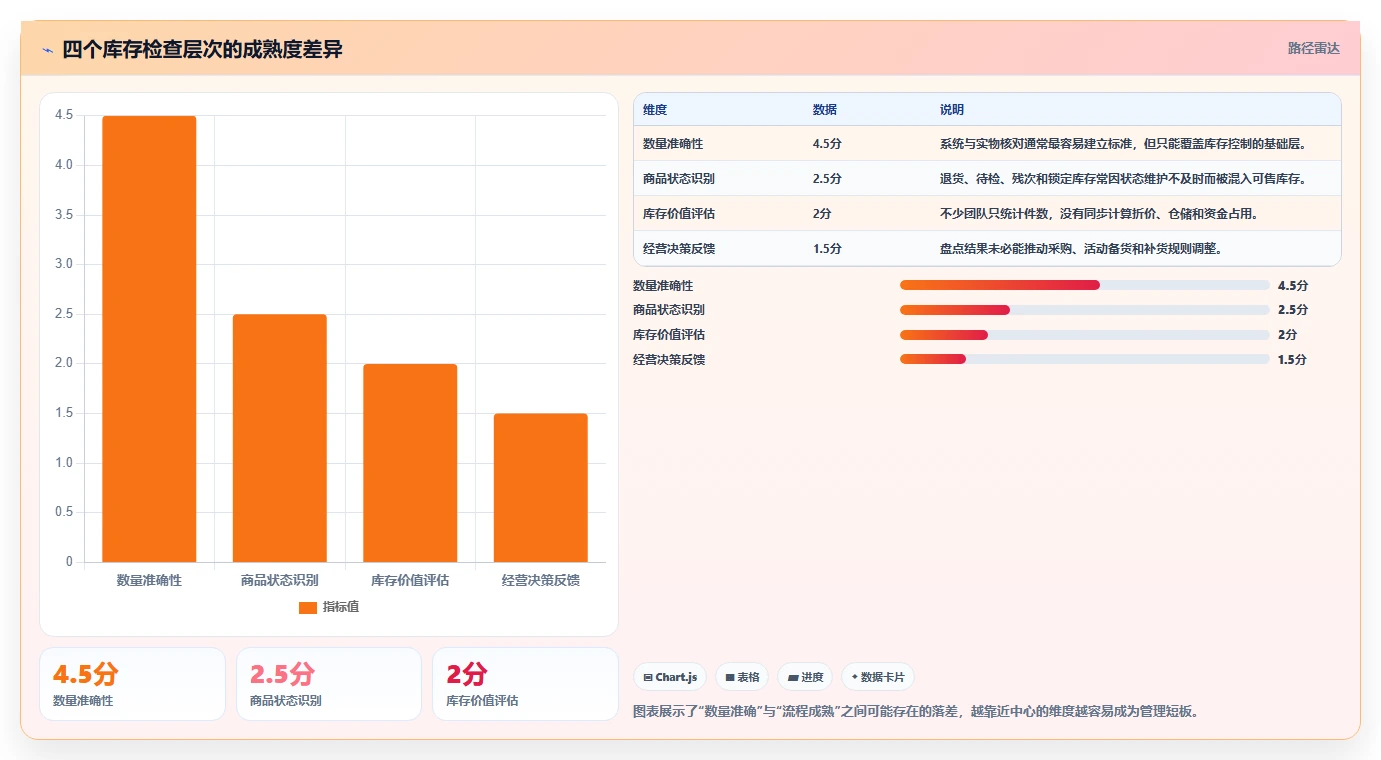Click the lightning icon beside the title

click(48, 50)
